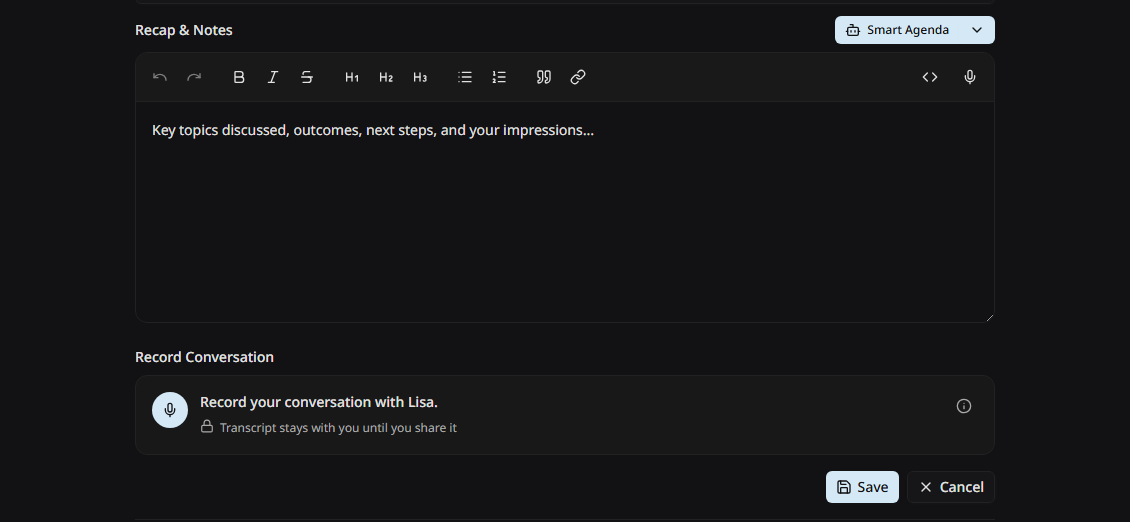The width and height of the screenshot is (1130, 522).
Task: Click the 'Recap & Notes' heading
Action: point(184,30)
